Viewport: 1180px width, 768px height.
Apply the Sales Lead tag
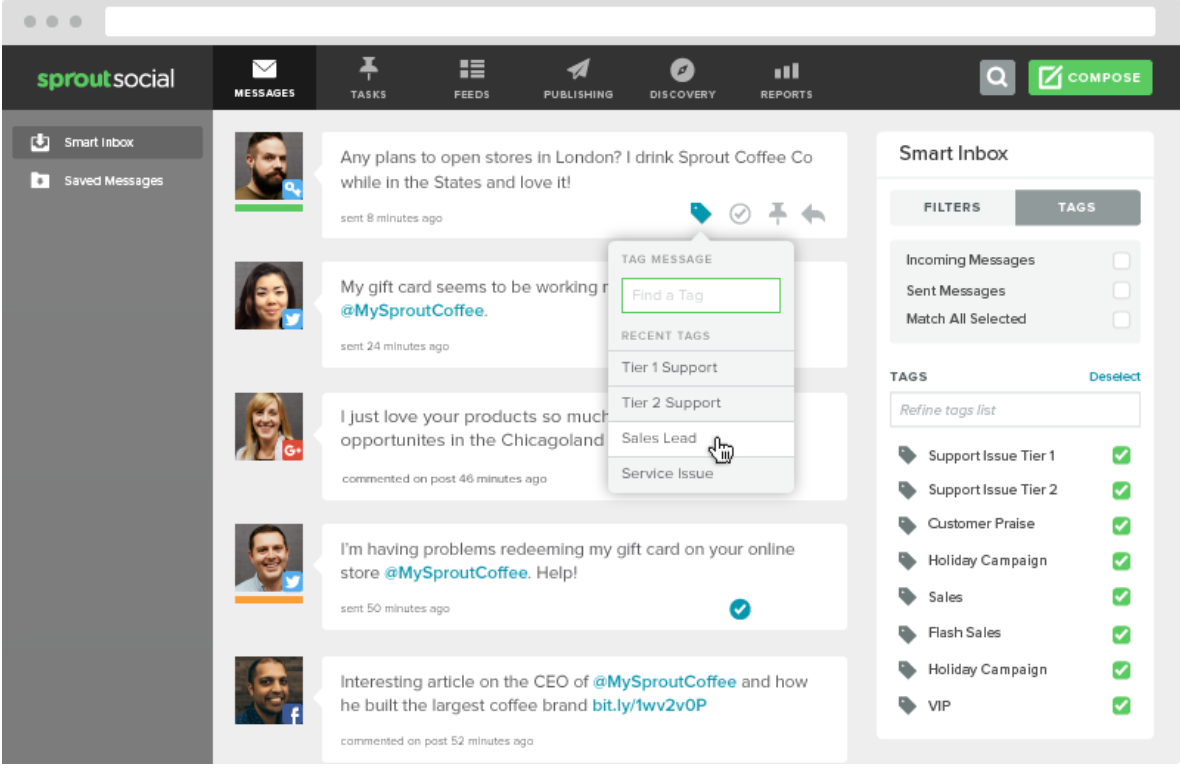[x=701, y=439]
